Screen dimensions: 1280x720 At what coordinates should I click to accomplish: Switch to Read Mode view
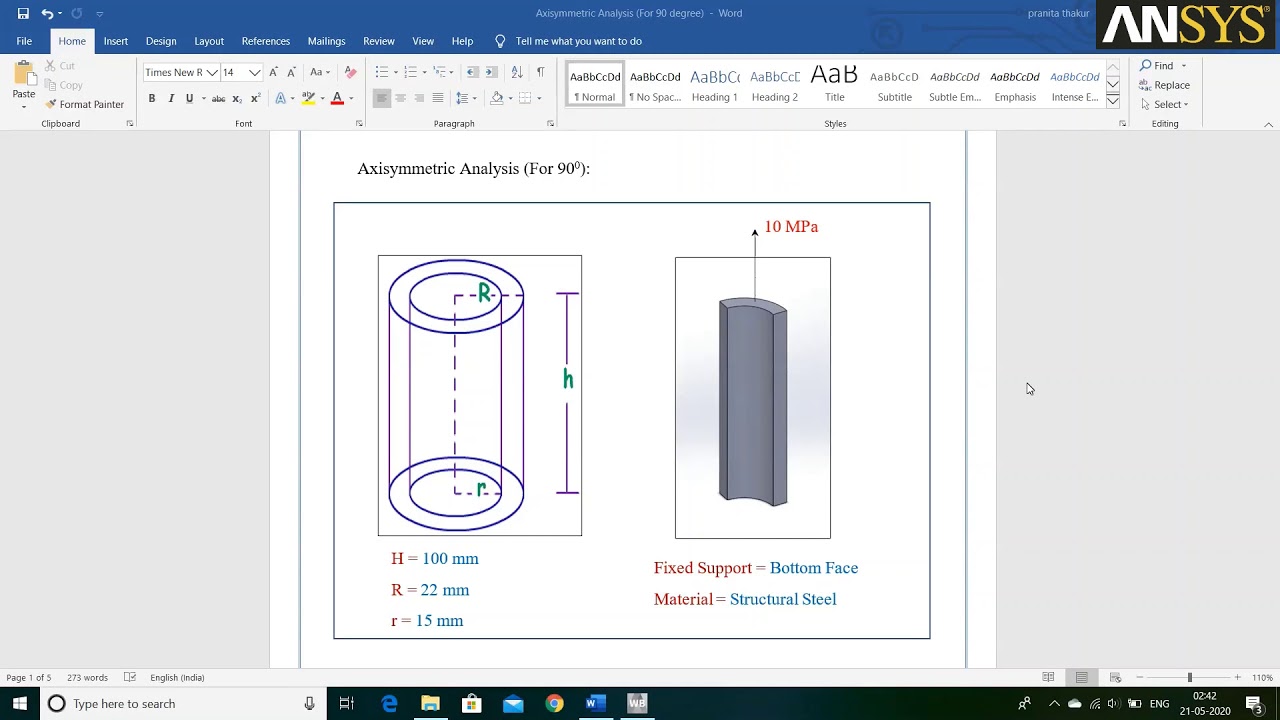click(1048, 677)
